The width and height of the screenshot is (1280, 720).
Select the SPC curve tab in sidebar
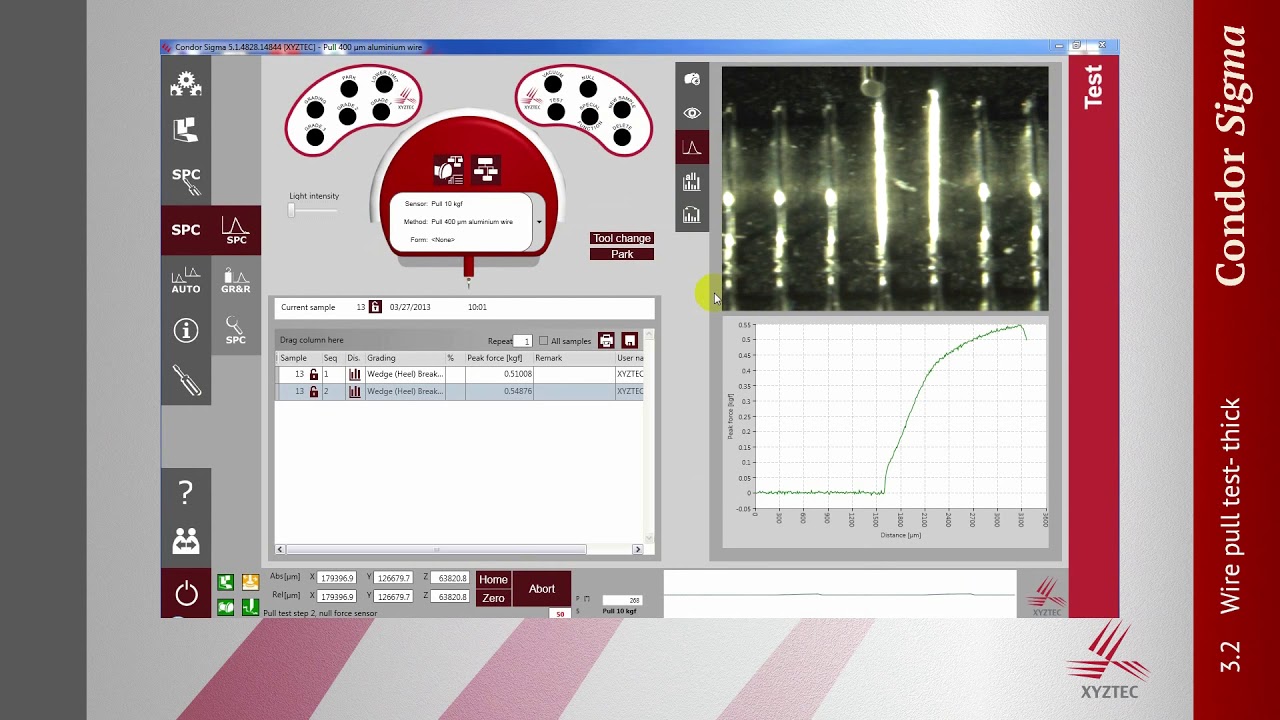click(236, 230)
